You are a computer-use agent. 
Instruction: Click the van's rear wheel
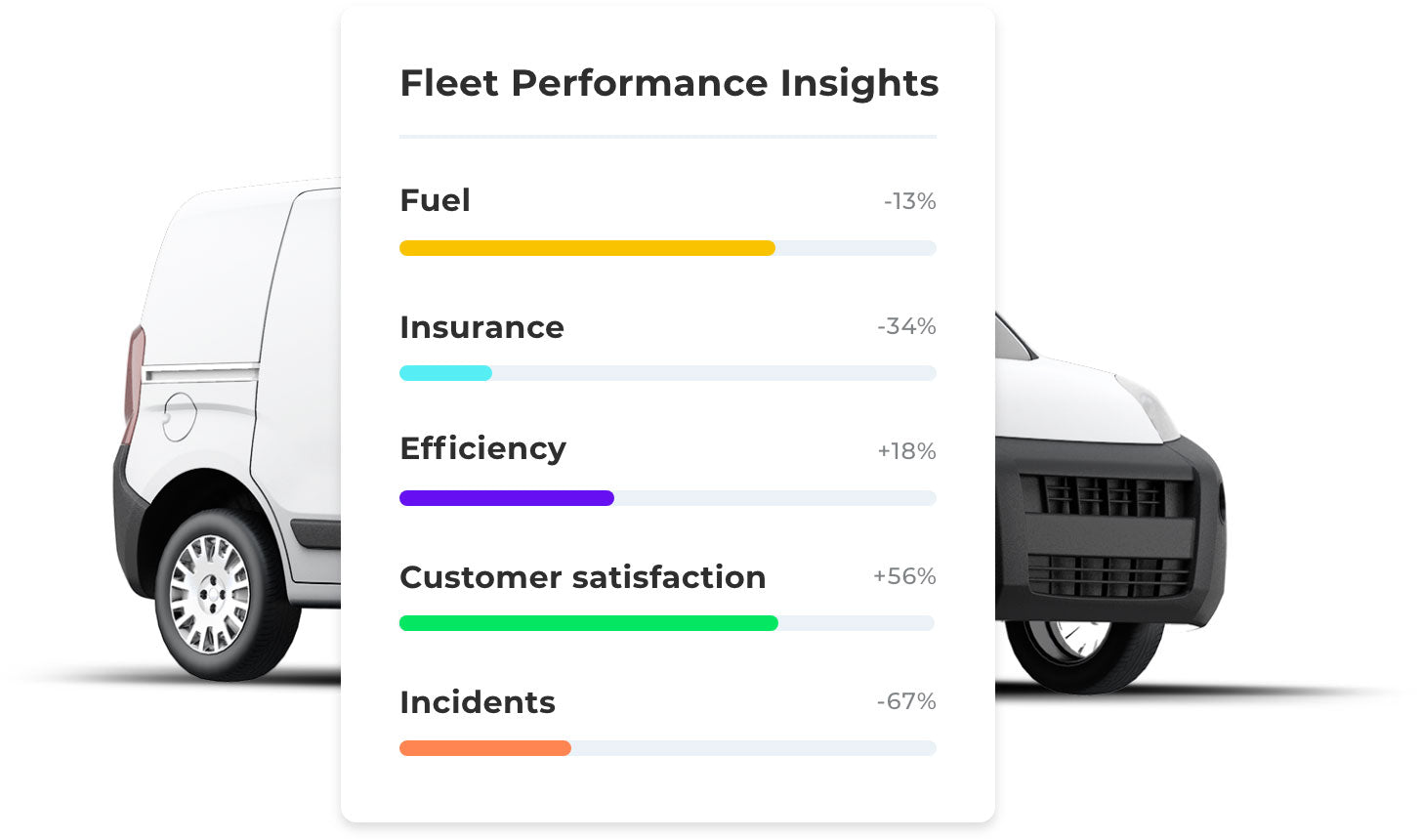tap(210, 594)
